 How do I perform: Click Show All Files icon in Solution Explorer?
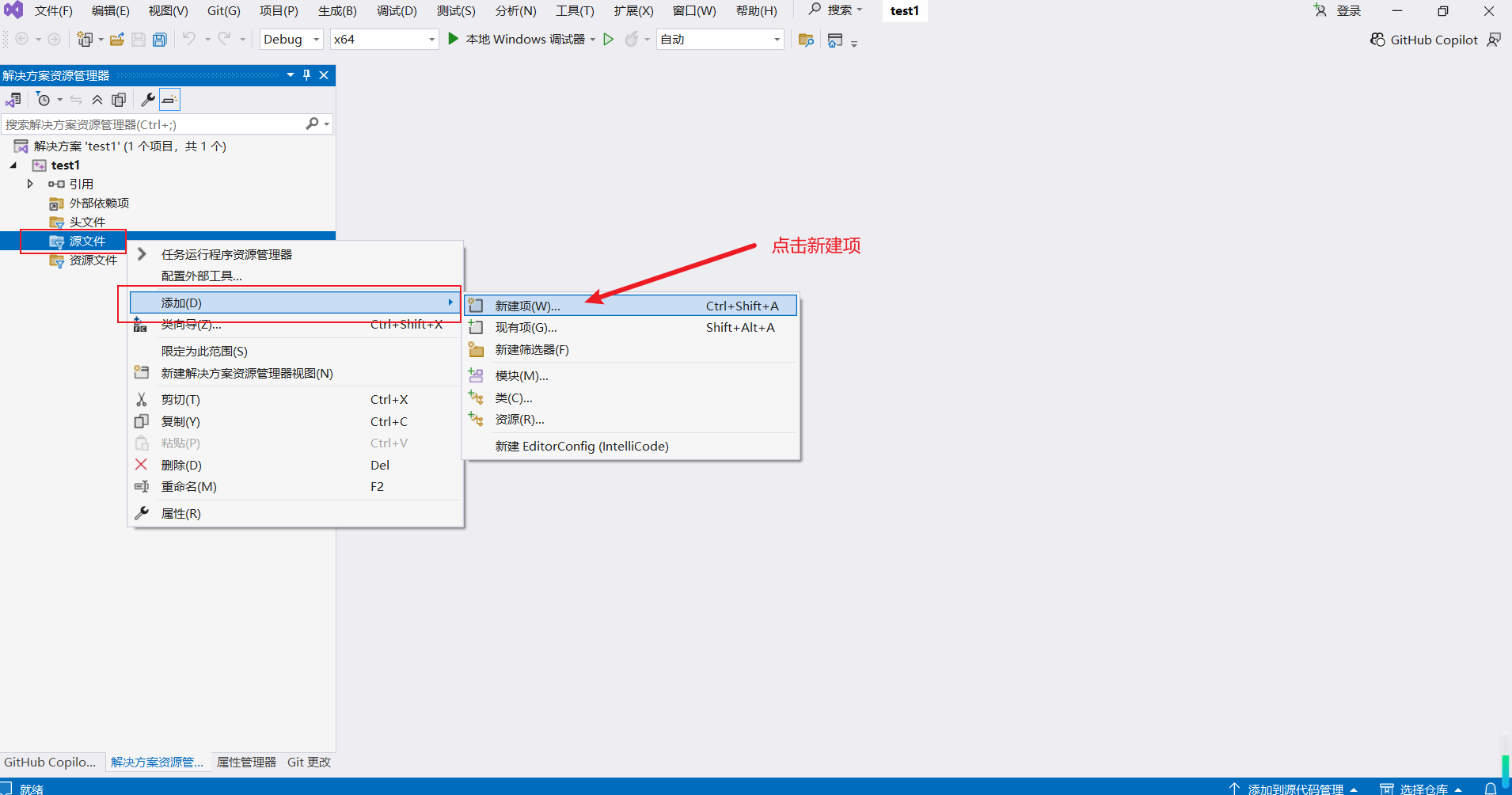119,100
